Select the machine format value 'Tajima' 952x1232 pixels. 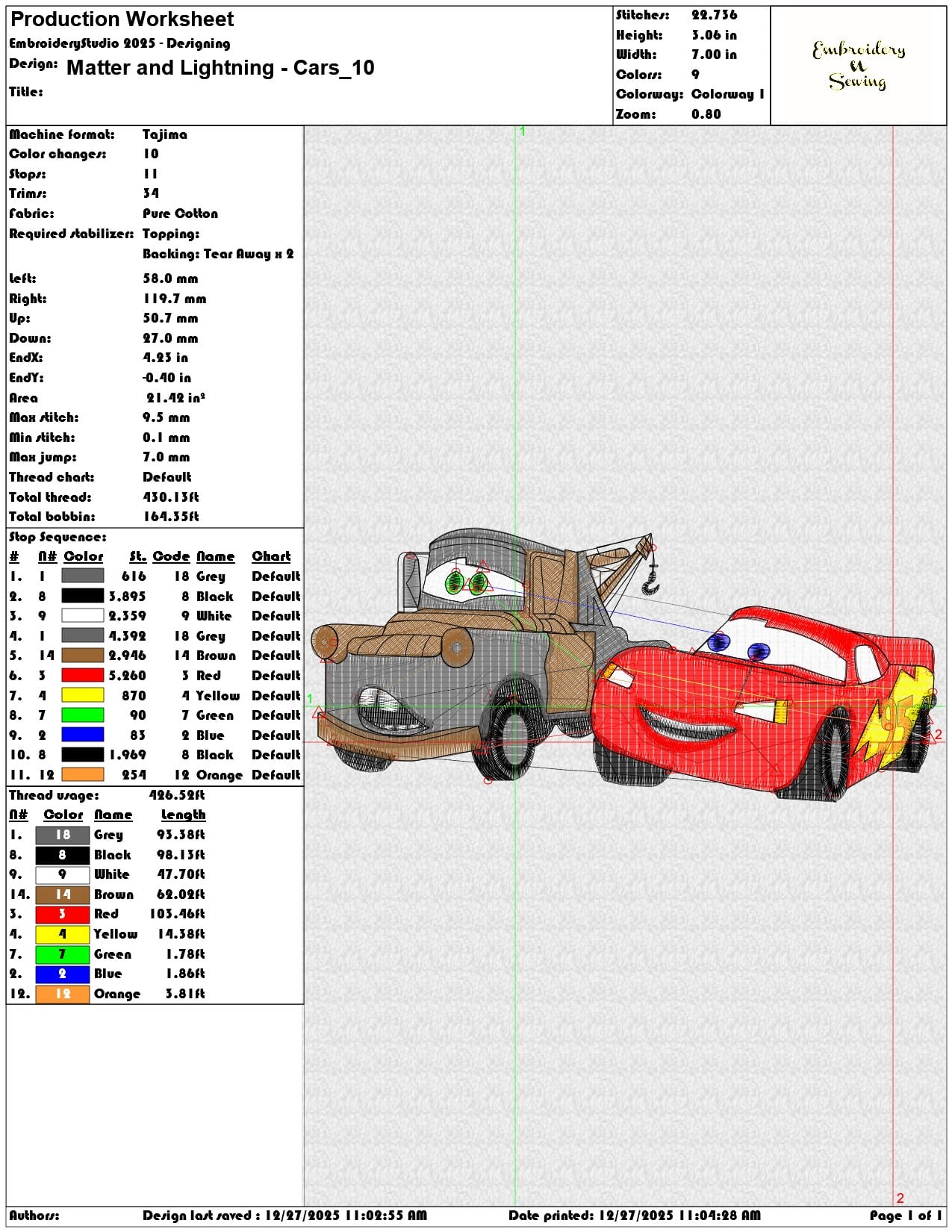point(165,134)
